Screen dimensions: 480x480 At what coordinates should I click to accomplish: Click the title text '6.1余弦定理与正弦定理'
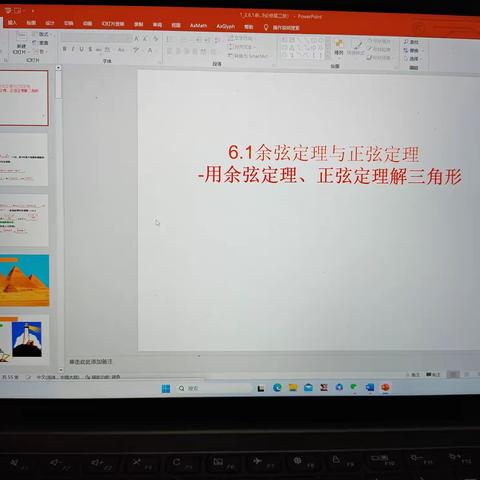[323, 153]
